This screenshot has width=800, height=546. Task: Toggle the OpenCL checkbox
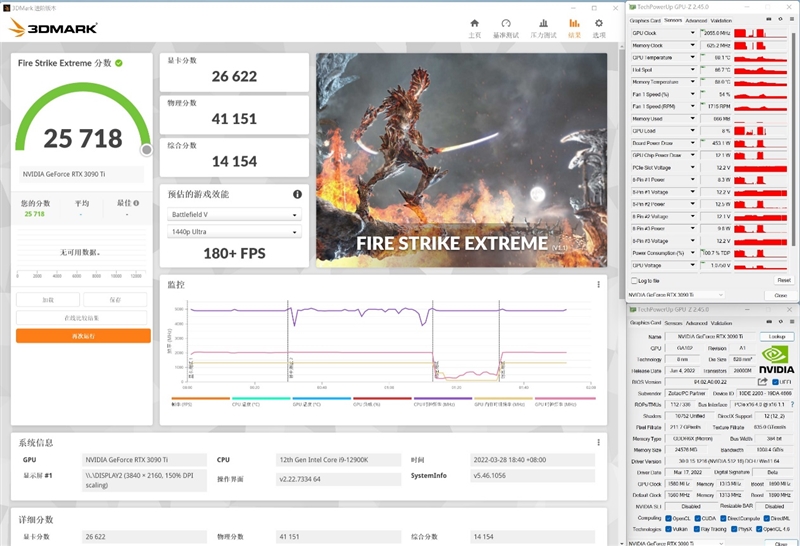(x=668, y=518)
